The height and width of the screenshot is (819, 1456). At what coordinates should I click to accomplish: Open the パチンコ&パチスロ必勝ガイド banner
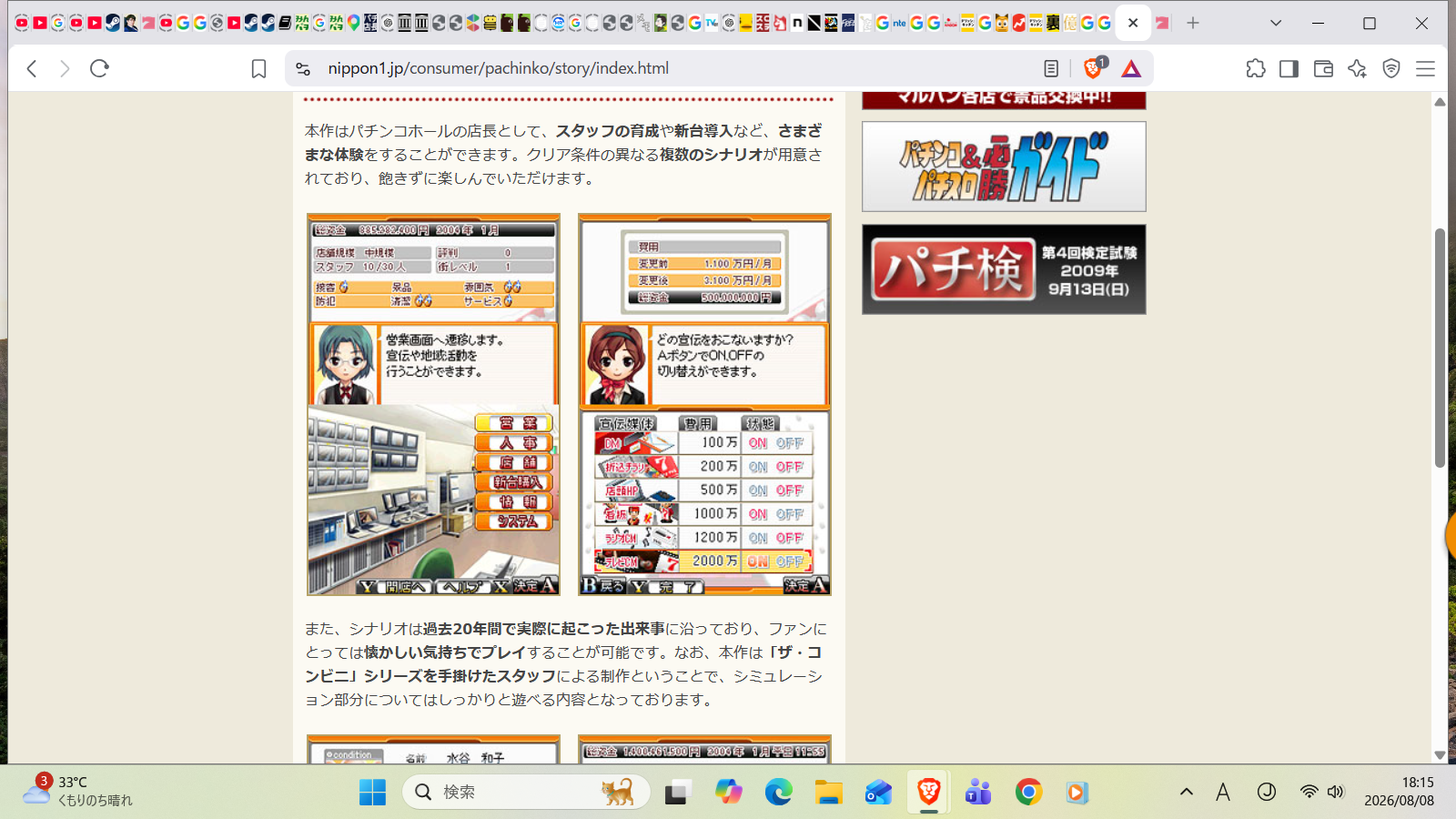pos(1004,167)
